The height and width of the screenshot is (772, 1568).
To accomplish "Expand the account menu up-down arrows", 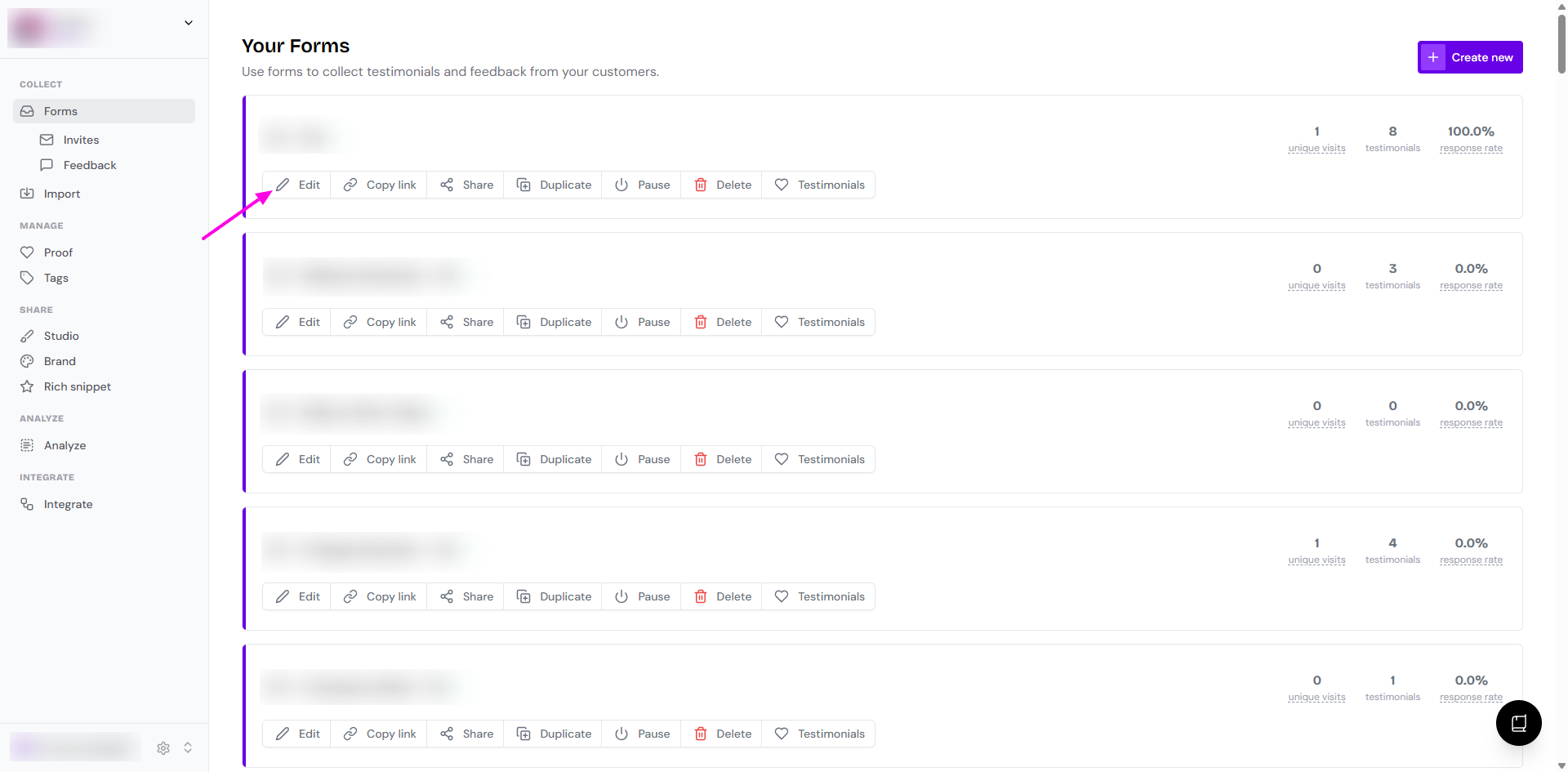I will tap(188, 747).
